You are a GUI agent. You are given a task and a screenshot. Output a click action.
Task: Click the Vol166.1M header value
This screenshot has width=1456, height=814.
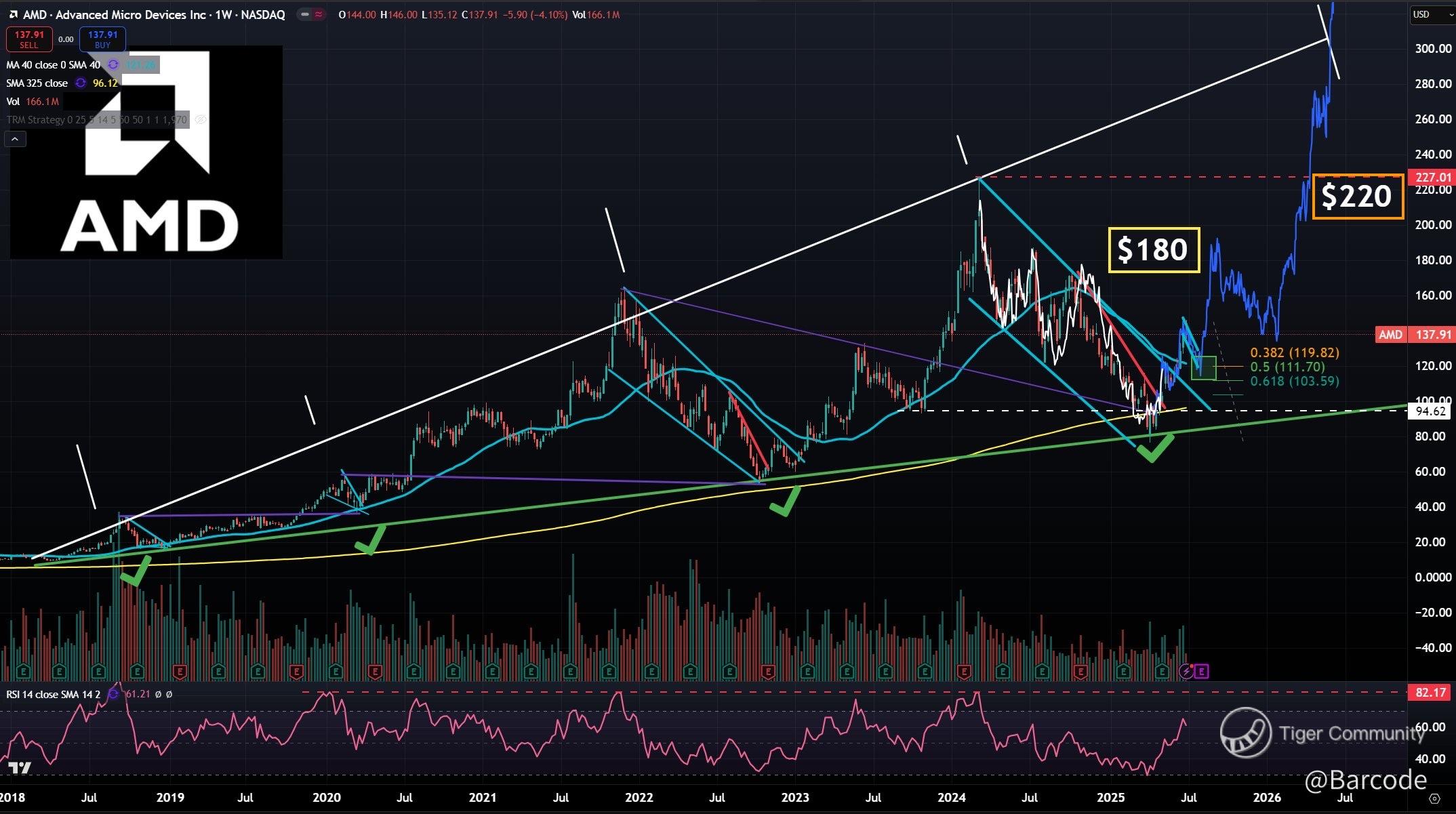[x=596, y=14]
